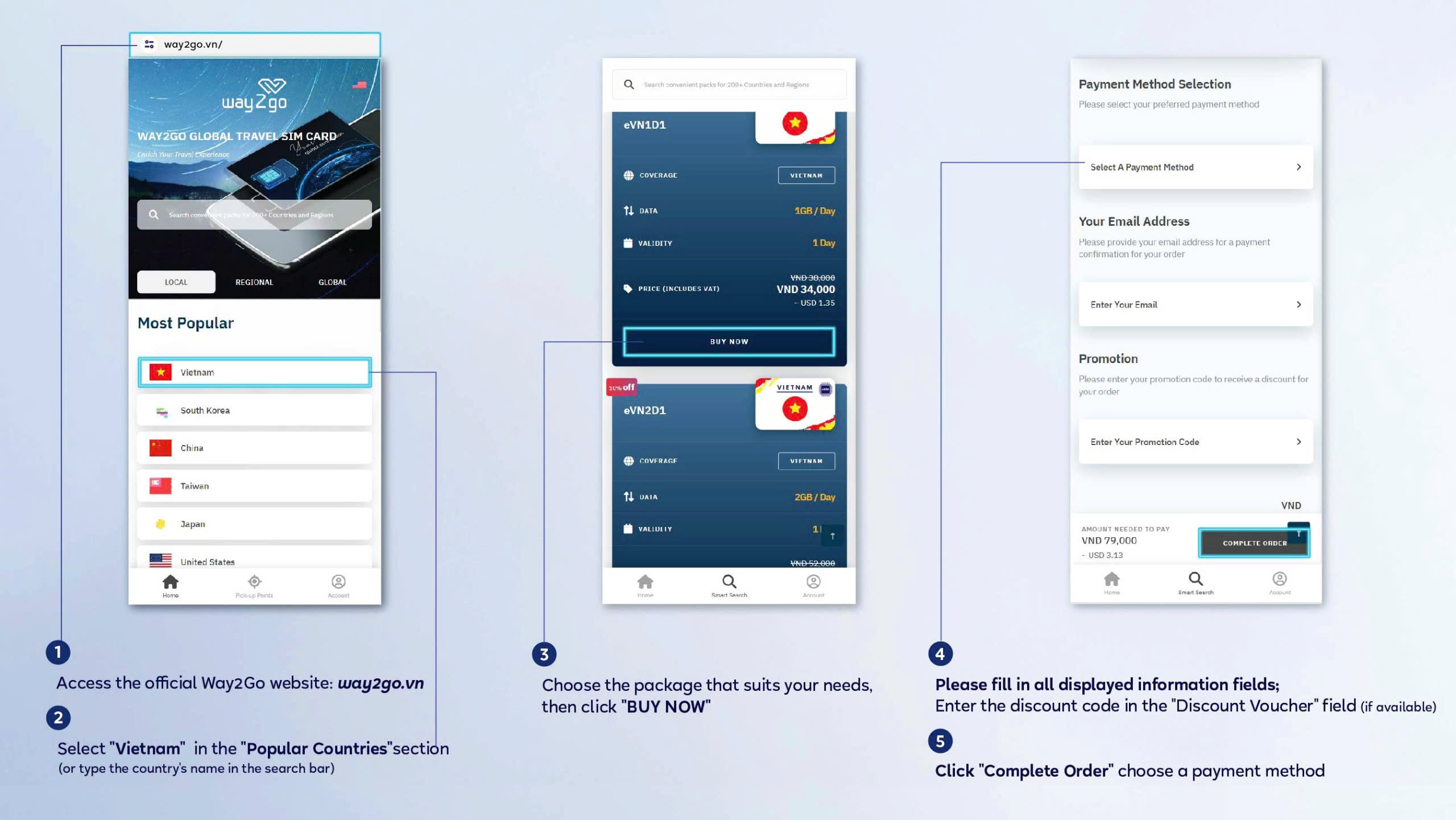Enable the Vietnam coverage toggle on second package
1456x820 pixels.
pos(806,460)
